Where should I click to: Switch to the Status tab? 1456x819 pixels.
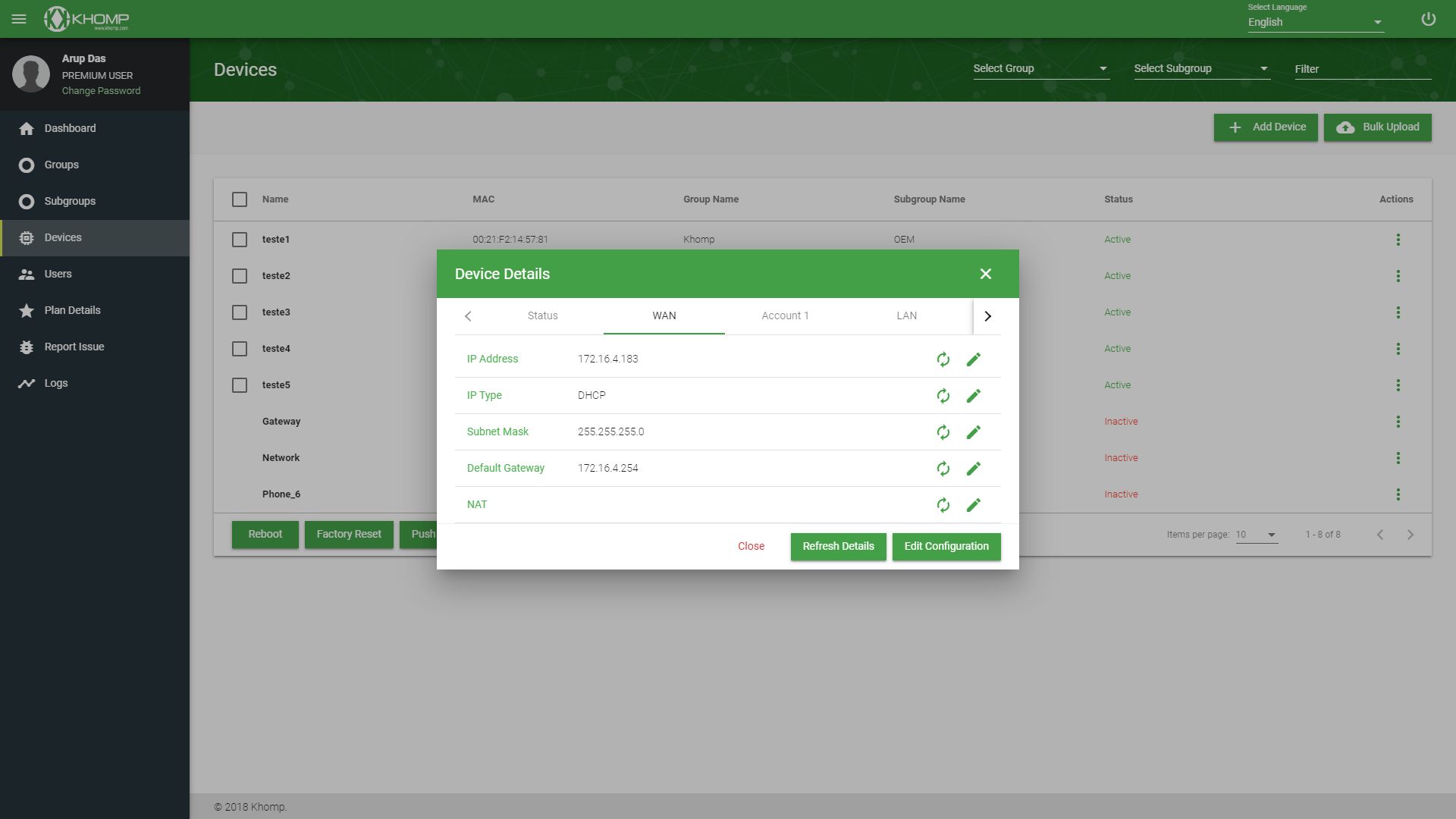pos(542,316)
